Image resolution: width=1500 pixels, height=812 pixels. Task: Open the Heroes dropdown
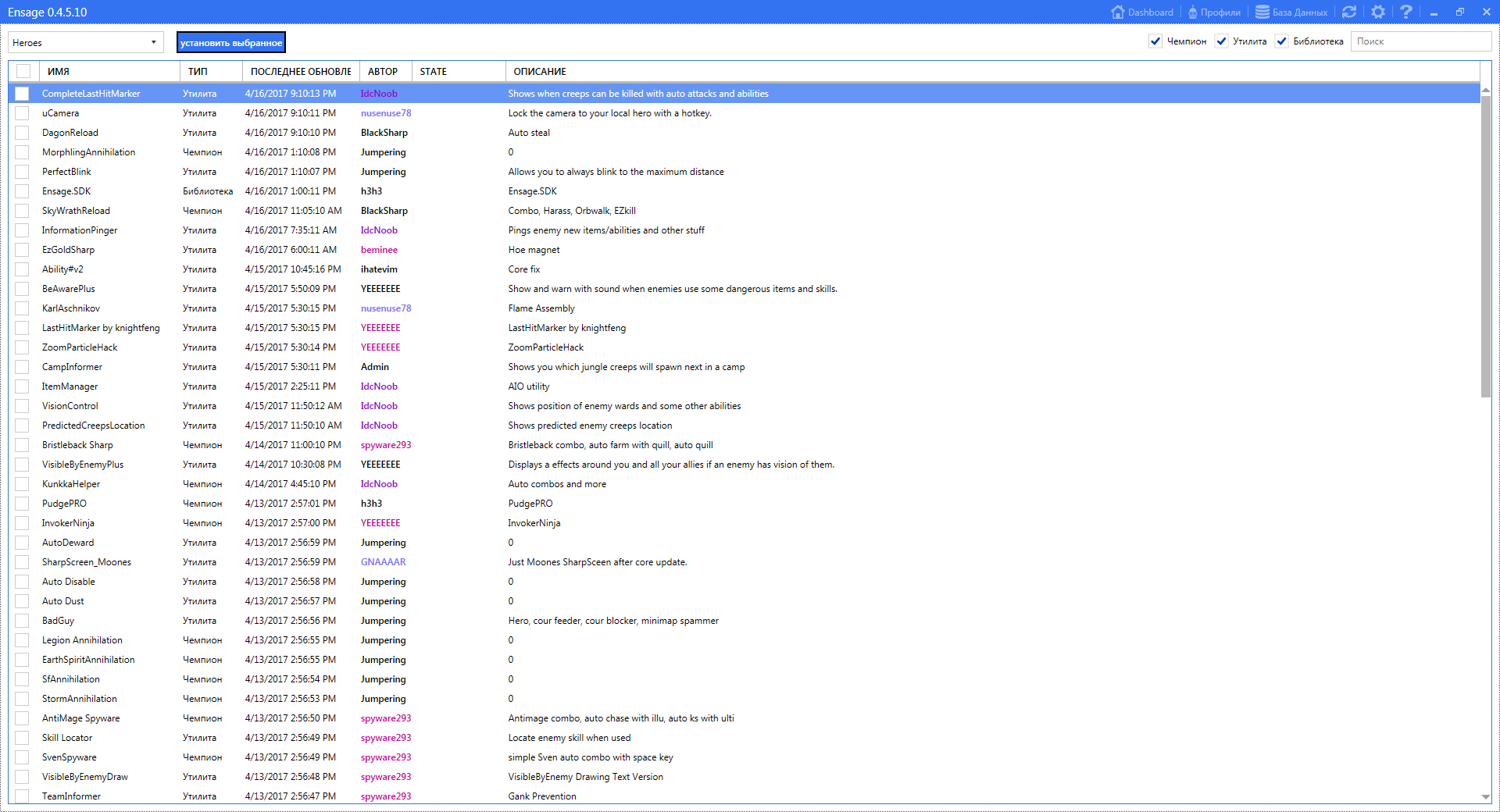pyautogui.click(x=86, y=42)
